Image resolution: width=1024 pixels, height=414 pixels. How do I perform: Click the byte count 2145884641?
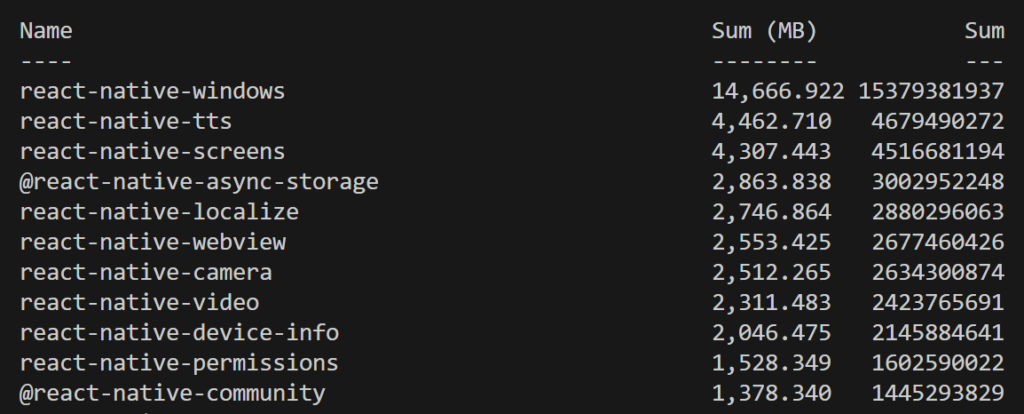coord(937,332)
